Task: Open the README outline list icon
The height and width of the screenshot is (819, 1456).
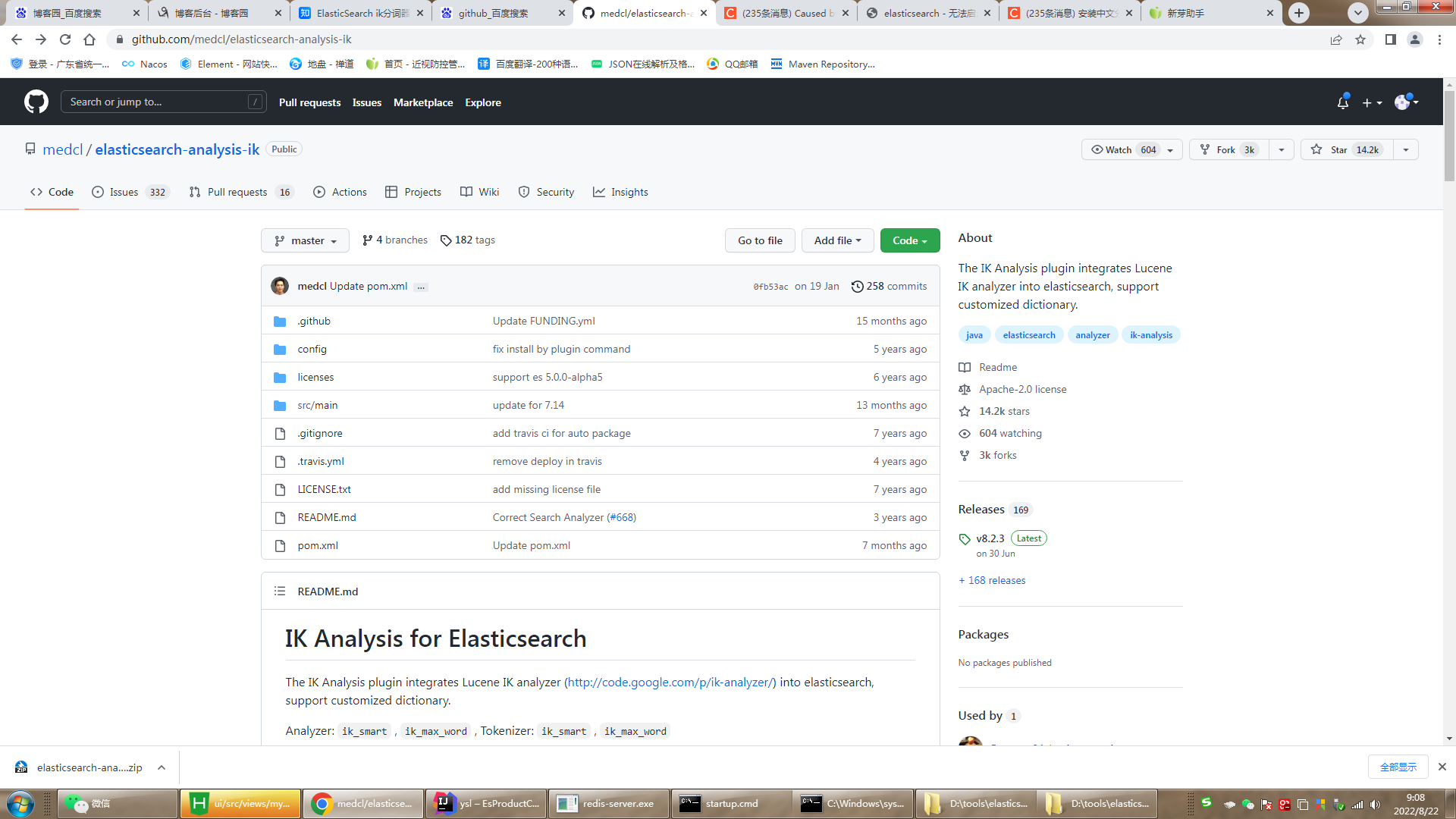Action: point(280,591)
